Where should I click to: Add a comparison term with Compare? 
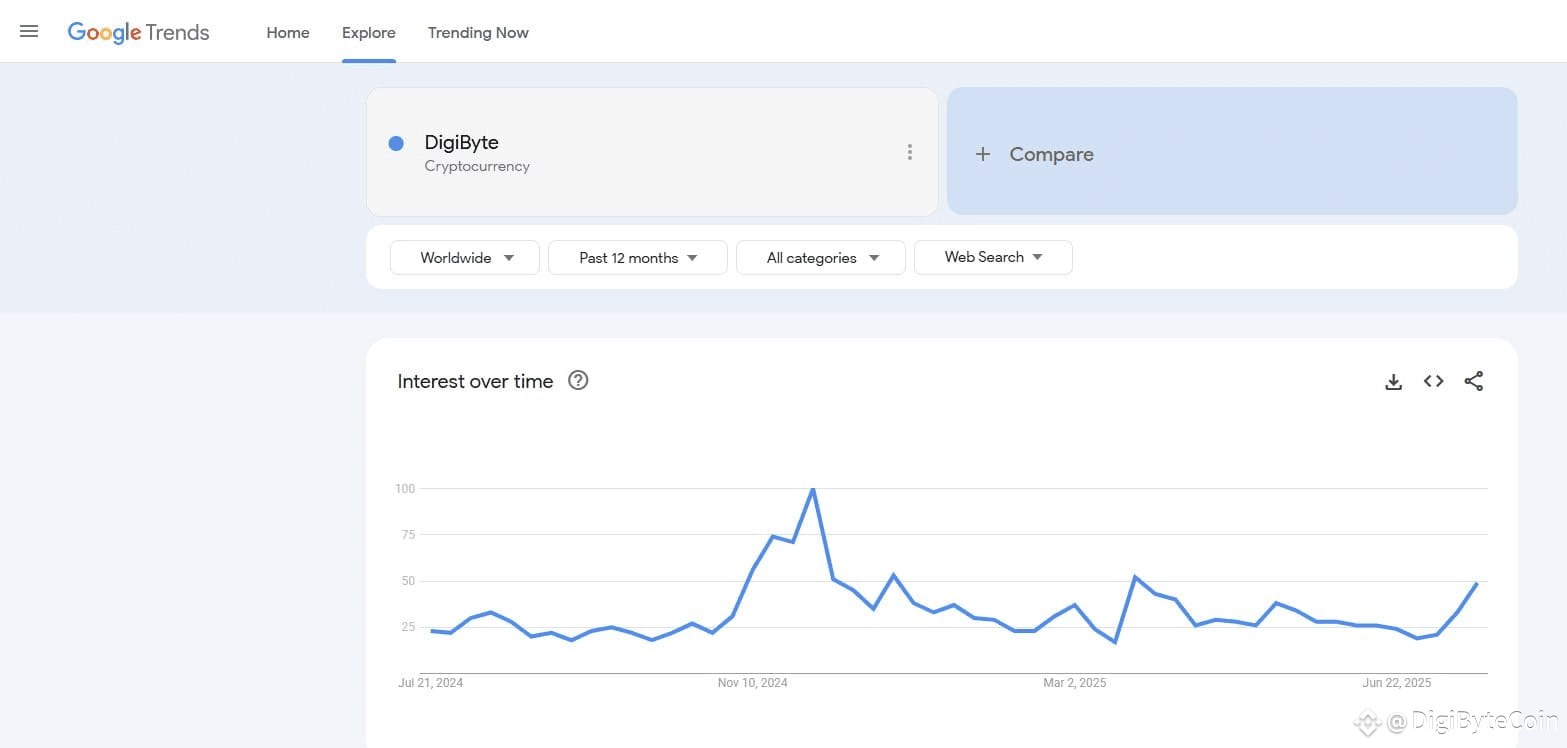pos(1232,151)
